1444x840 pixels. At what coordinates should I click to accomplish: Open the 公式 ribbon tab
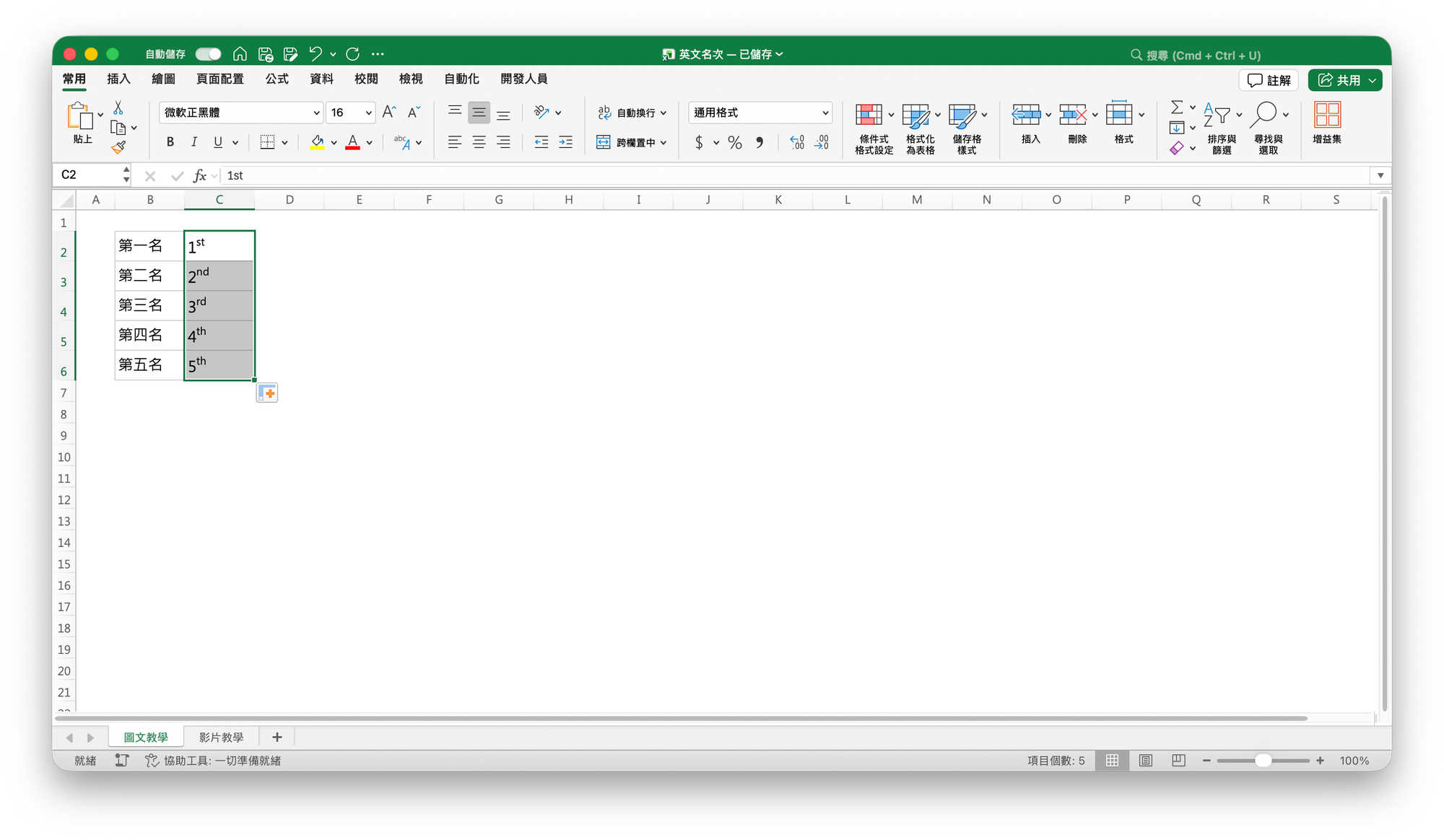[x=277, y=79]
